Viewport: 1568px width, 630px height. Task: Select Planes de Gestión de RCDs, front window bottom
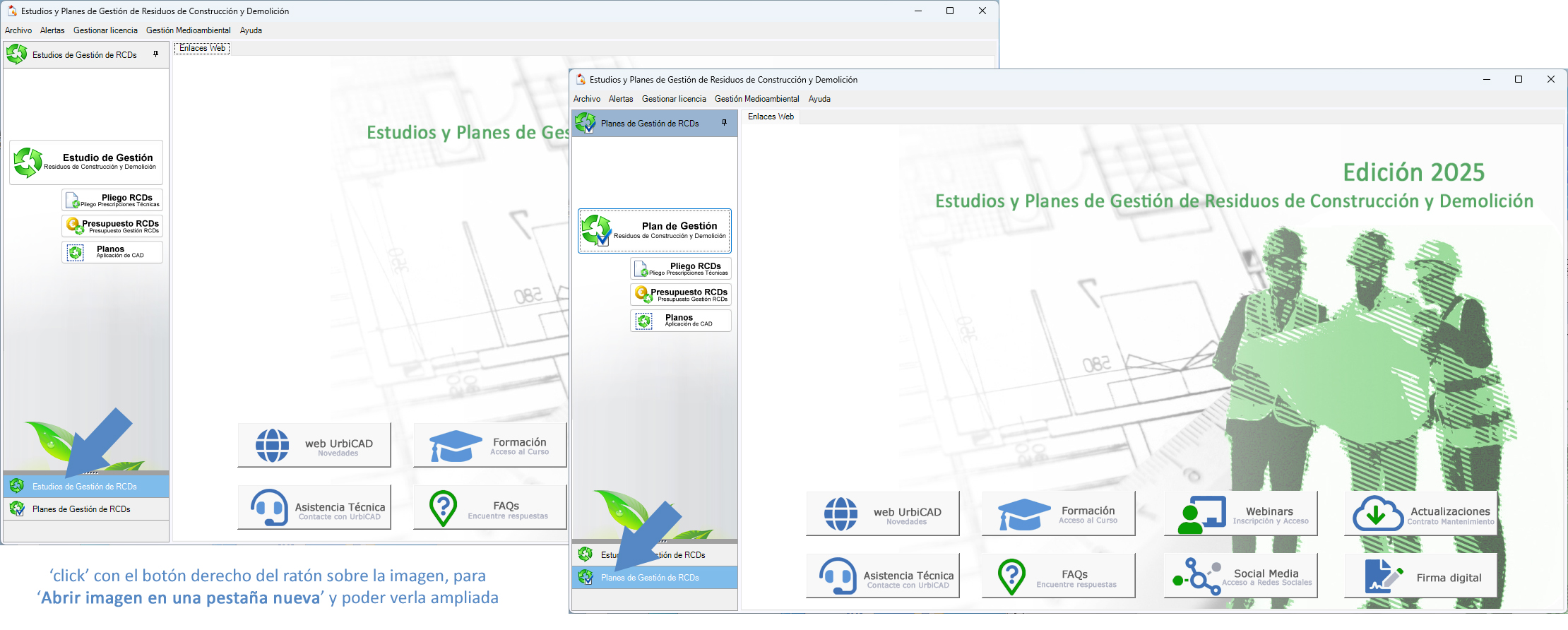[655, 577]
